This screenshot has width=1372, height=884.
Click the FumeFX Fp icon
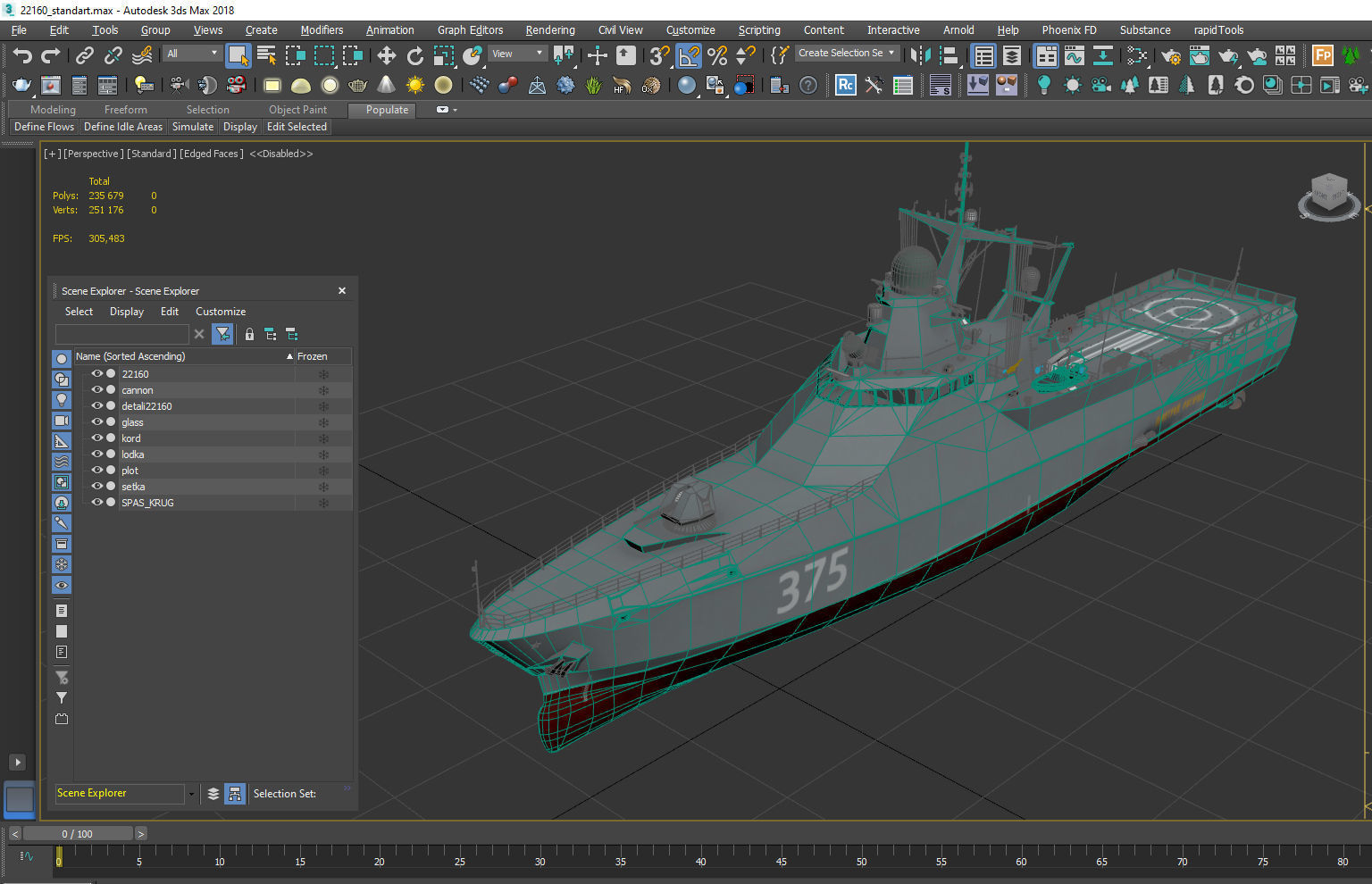click(x=1322, y=56)
